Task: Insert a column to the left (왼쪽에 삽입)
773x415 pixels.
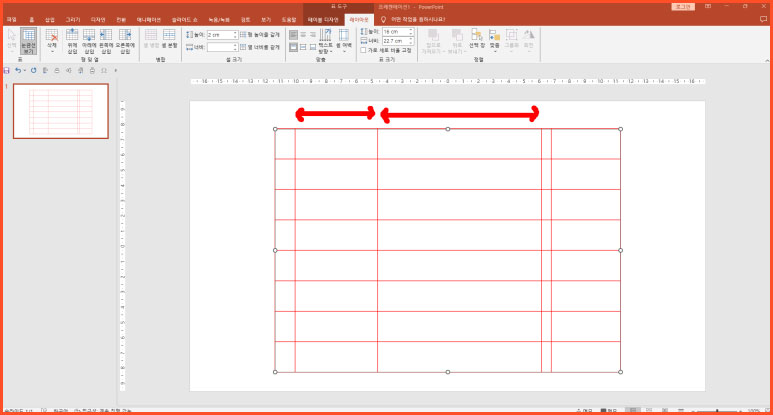Action: (106, 40)
